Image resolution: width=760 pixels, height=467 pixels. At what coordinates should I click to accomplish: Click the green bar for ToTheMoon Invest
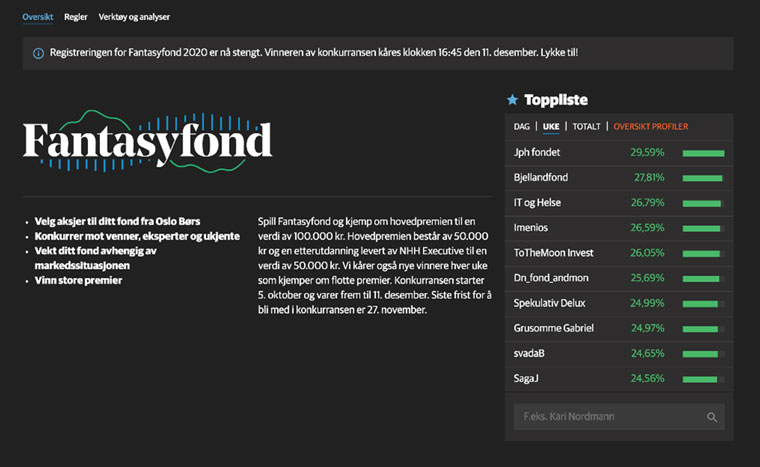(703, 254)
